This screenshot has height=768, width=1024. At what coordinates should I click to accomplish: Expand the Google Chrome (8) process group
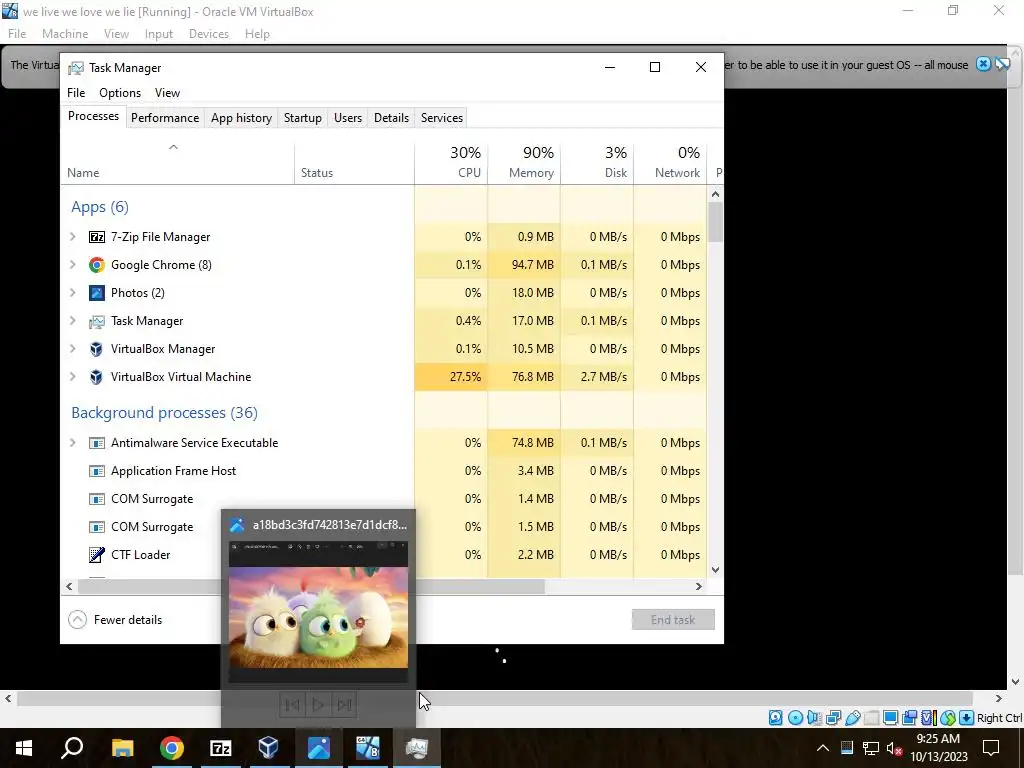click(x=73, y=264)
